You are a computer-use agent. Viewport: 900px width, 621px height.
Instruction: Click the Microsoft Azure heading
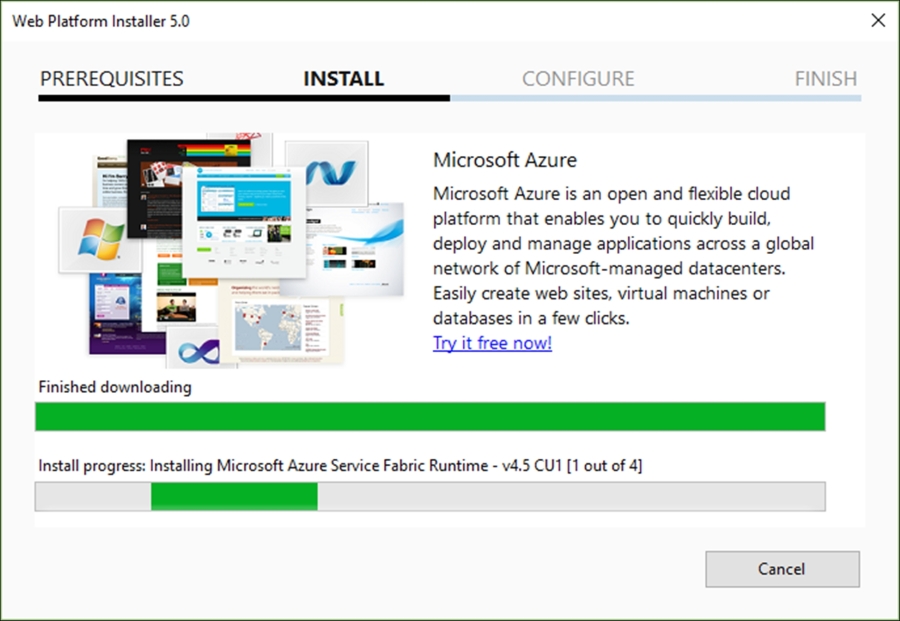(x=505, y=160)
